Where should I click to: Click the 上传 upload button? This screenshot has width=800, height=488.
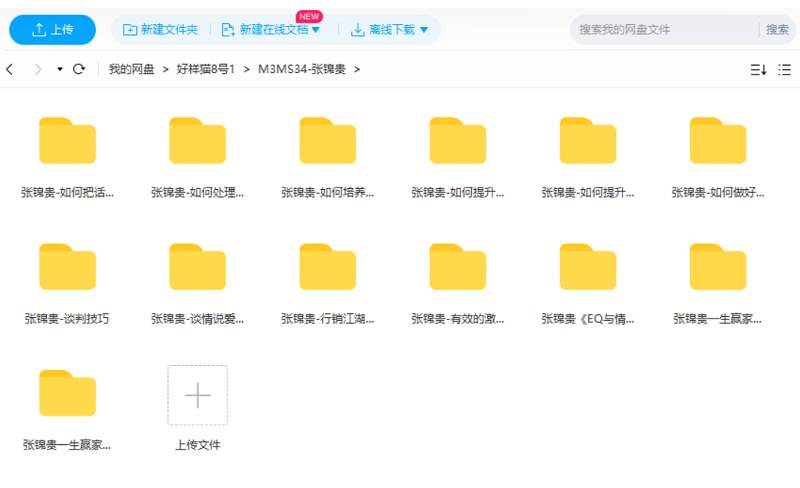(x=52, y=30)
